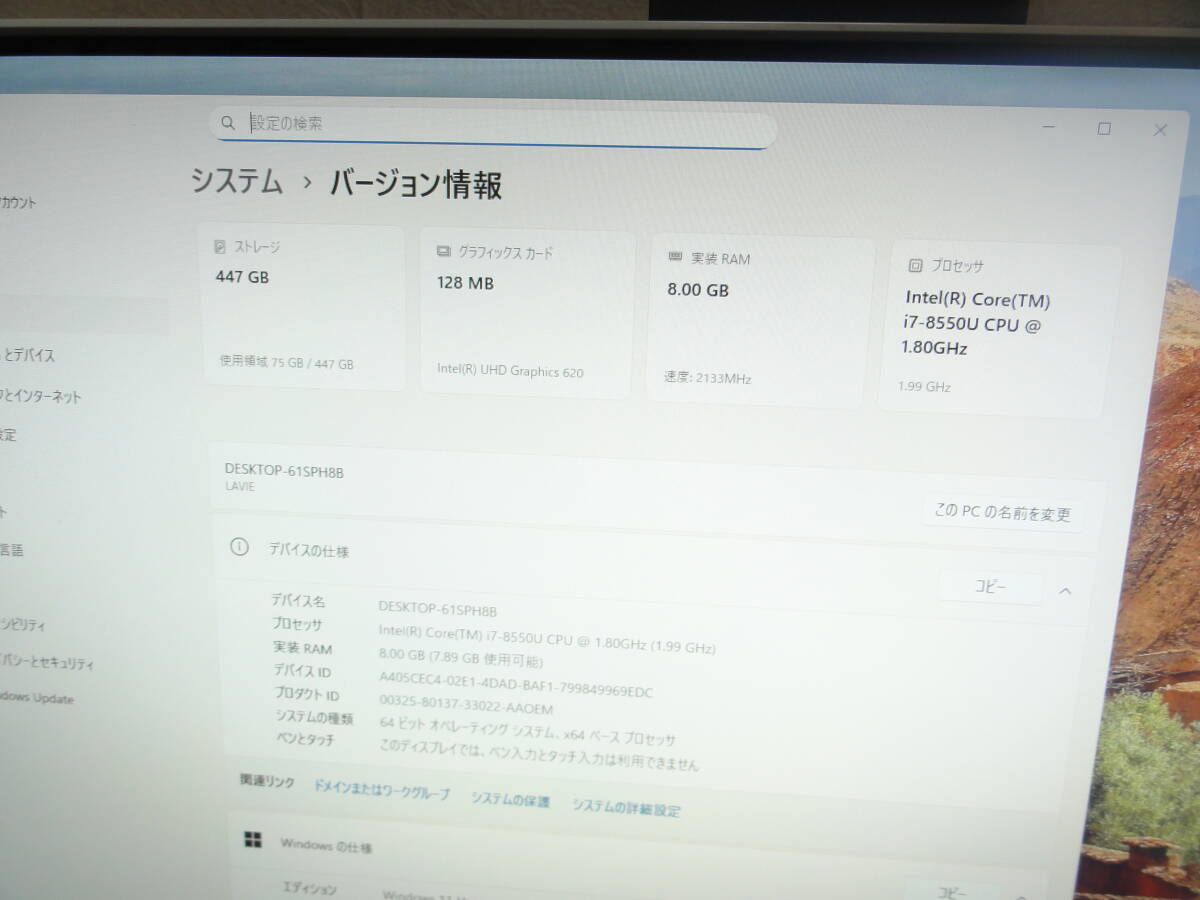Click the RAM icon beside 実装 RAM

[x=675, y=258]
